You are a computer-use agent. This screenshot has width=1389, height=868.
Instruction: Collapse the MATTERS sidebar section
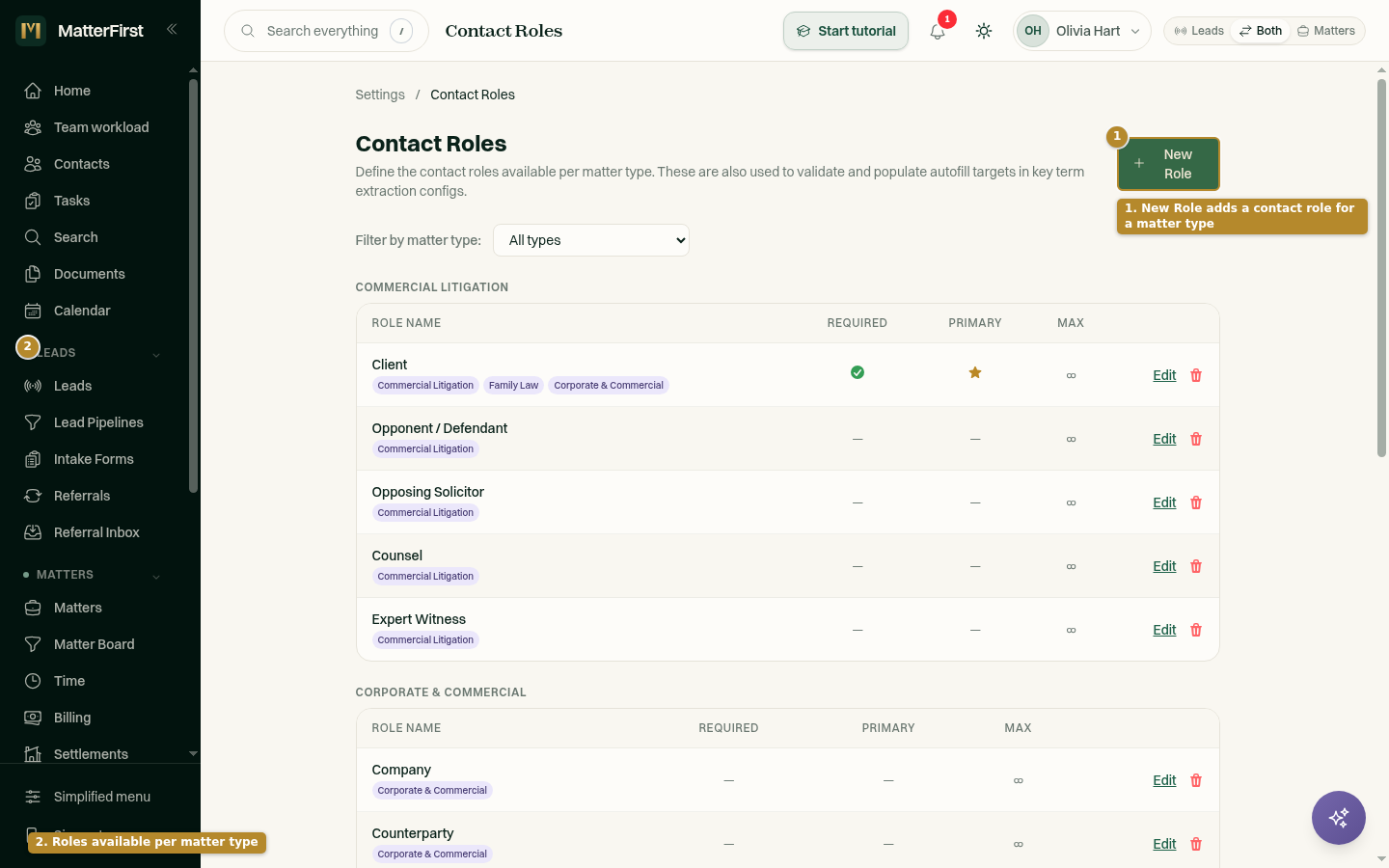point(156,576)
